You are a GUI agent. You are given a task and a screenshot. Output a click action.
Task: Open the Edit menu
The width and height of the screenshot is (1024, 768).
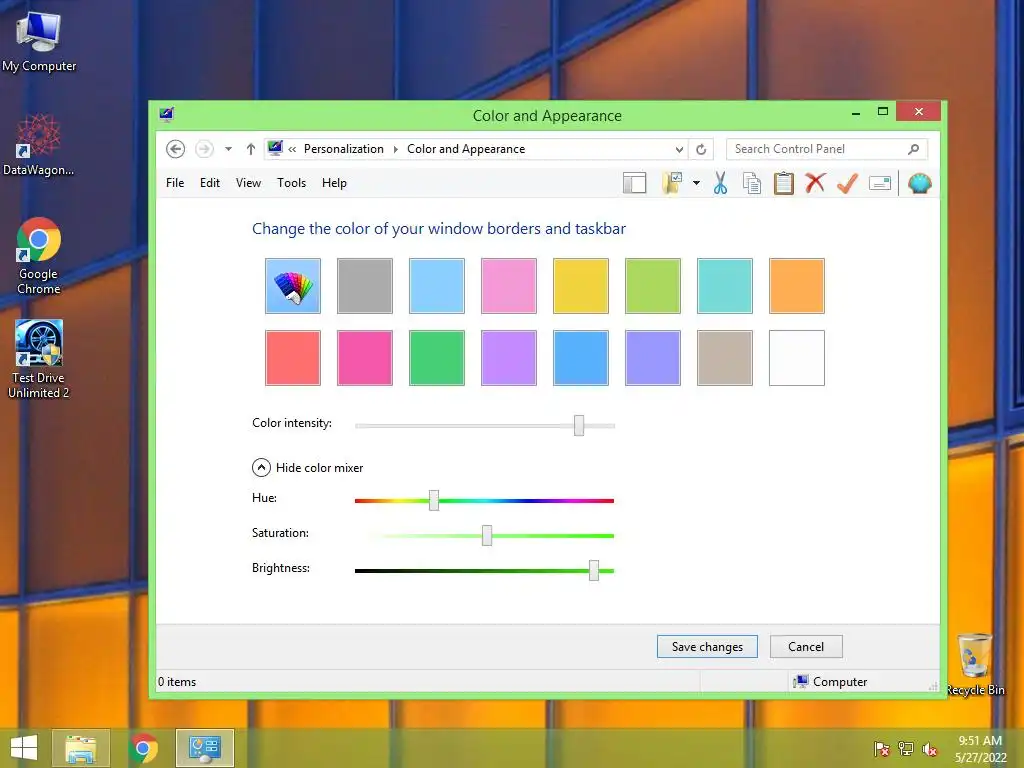(210, 183)
